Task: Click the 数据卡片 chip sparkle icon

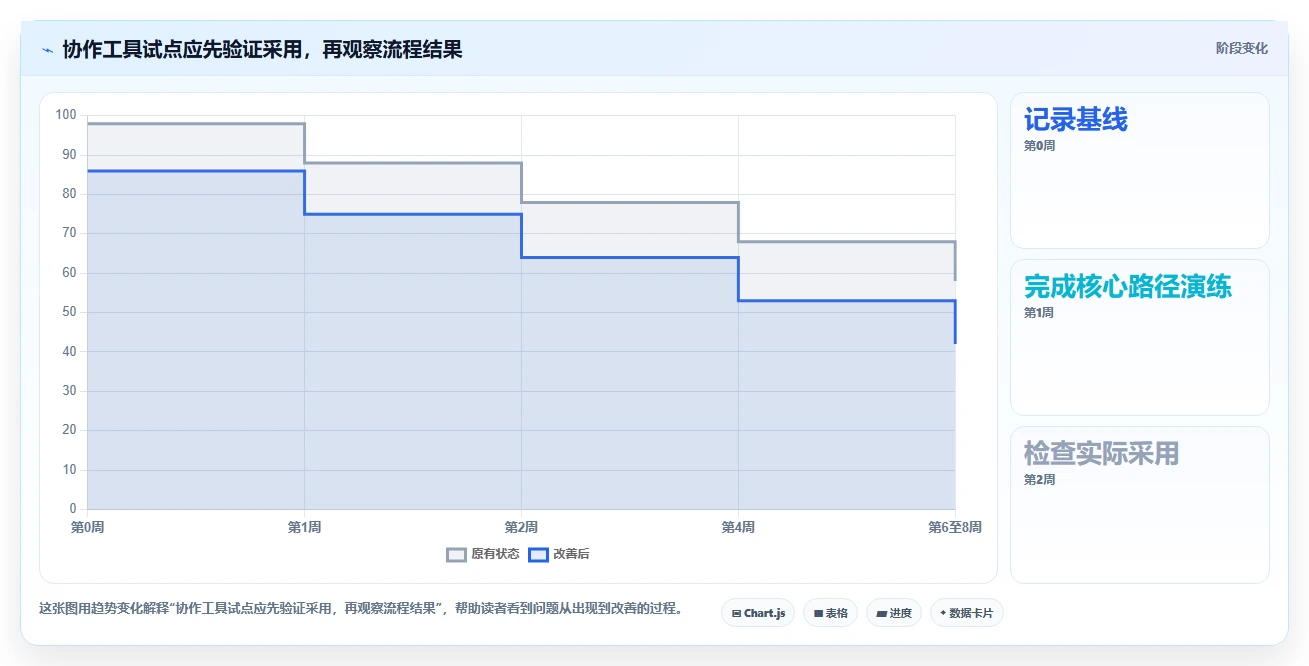Action: (x=943, y=613)
